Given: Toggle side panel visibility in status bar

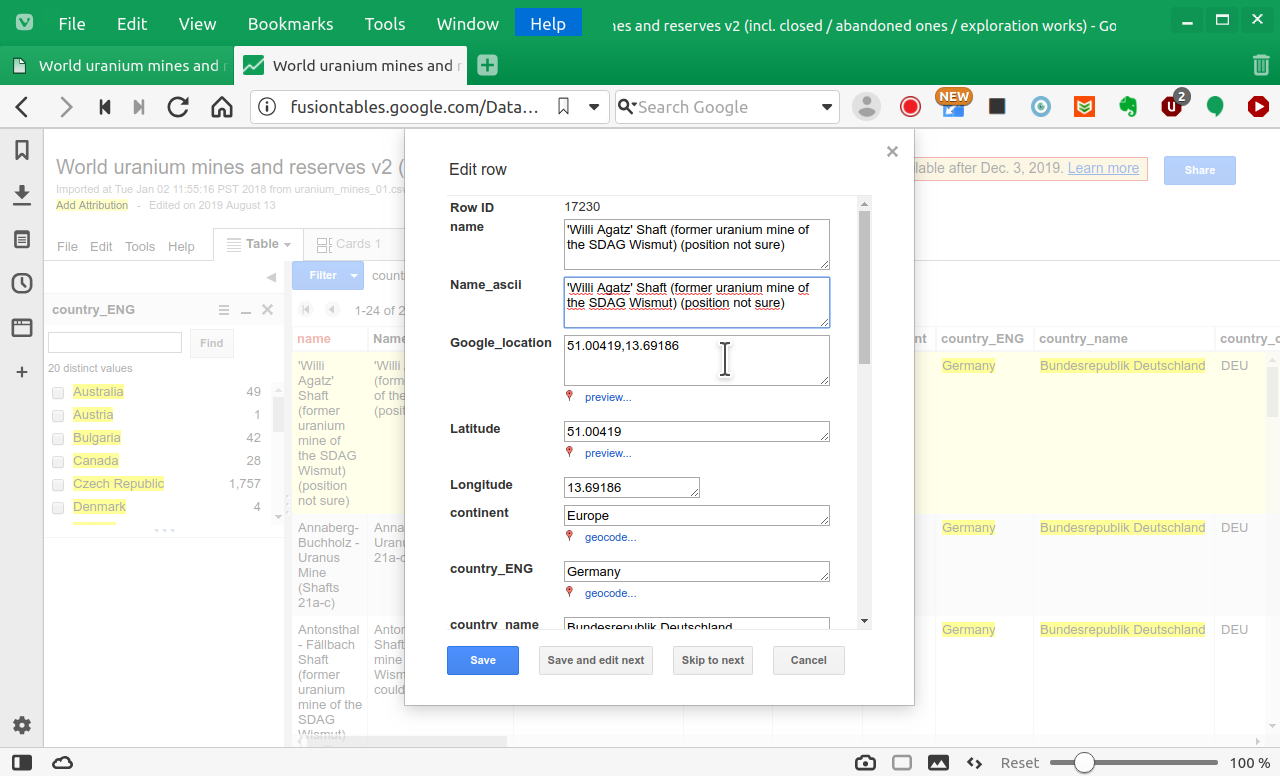Looking at the screenshot, I should coord(22,763).
